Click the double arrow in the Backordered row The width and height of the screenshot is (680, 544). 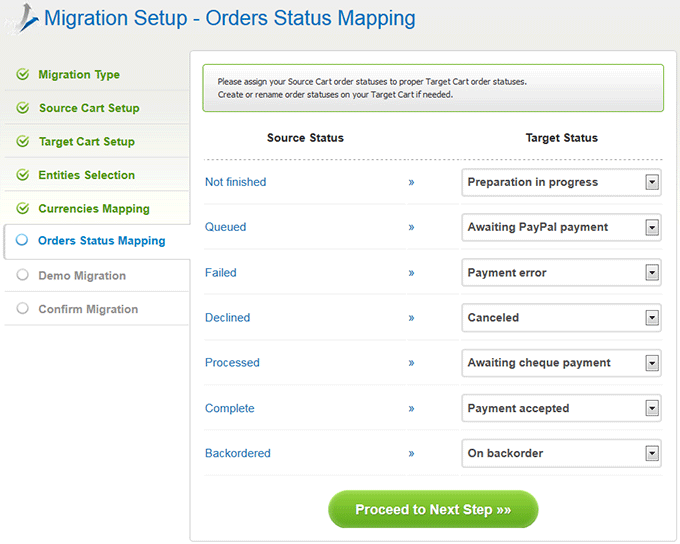[x=411, y=454]
